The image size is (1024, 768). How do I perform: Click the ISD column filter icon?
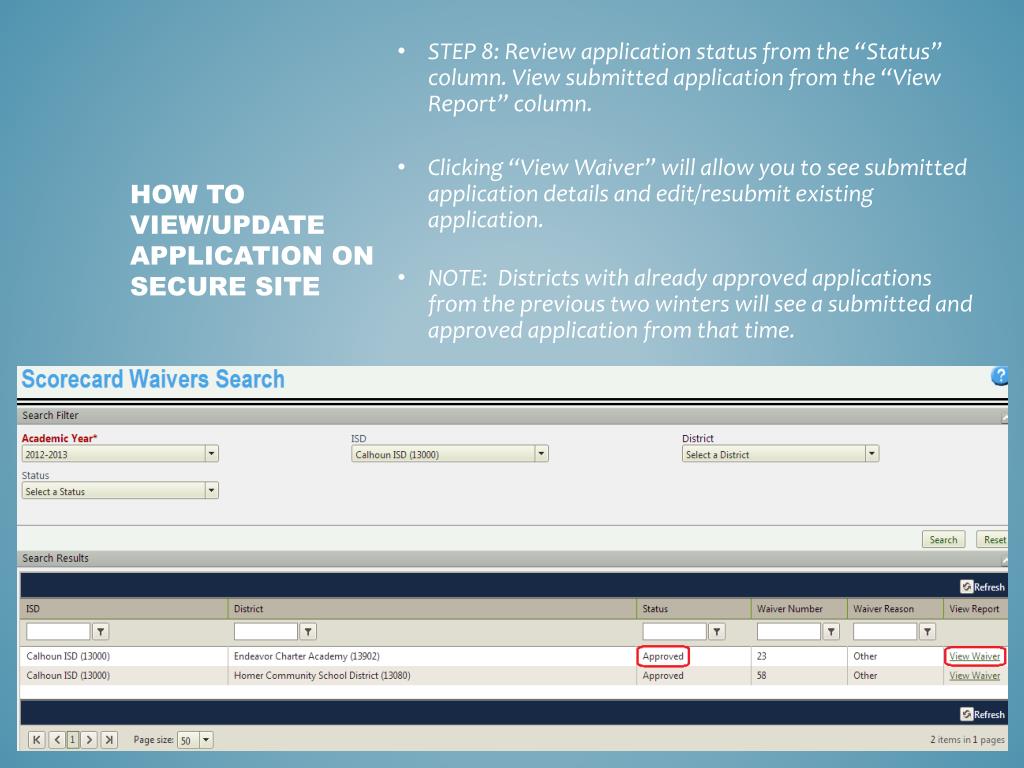pos(101,631)
